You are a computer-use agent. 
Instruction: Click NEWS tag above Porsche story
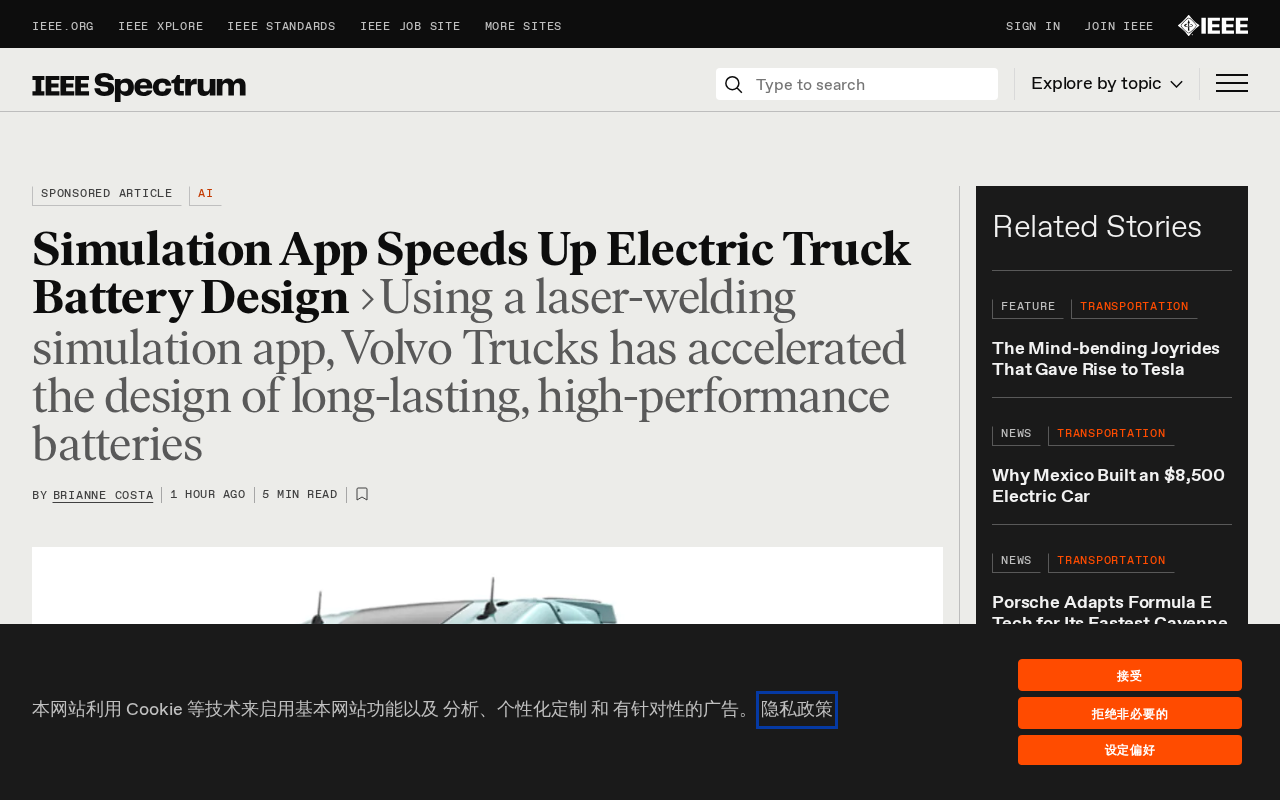[x=1016, y=562]
